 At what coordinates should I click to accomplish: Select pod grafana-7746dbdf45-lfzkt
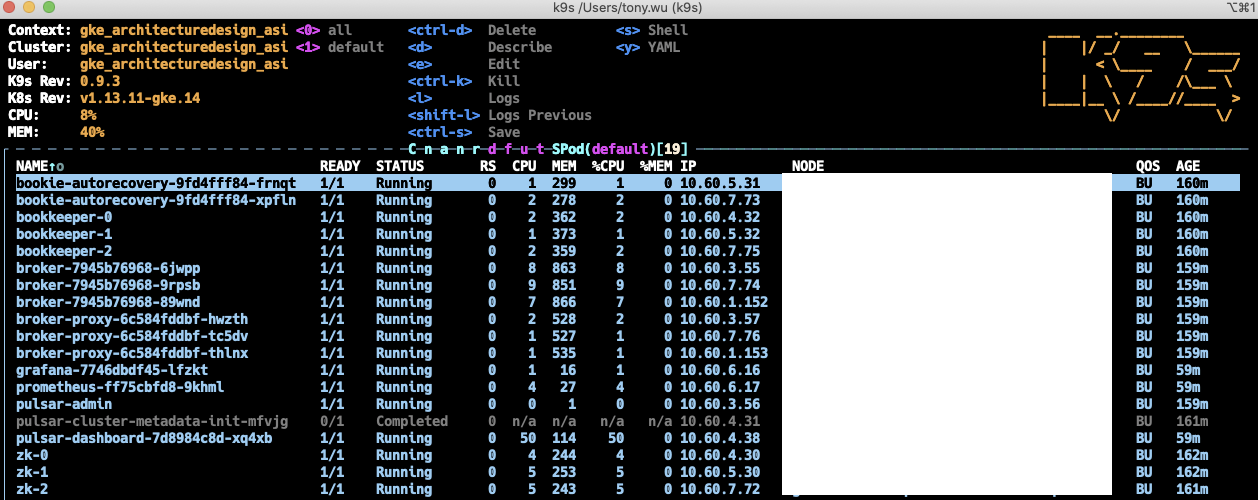coord(628,370)
